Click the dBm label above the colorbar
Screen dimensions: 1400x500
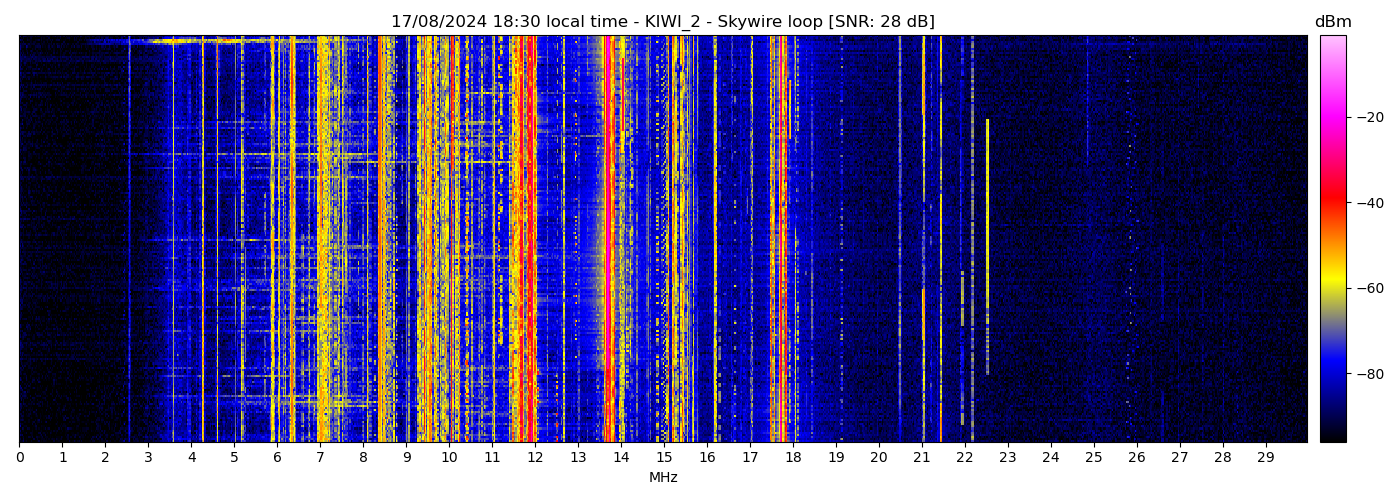[x=1332, y=22]
